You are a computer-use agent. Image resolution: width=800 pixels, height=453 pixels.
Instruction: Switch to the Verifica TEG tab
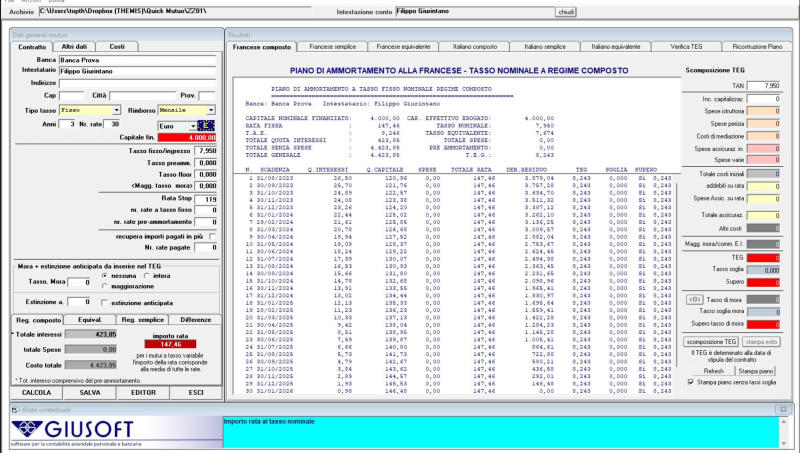click(x=686, y=46)
